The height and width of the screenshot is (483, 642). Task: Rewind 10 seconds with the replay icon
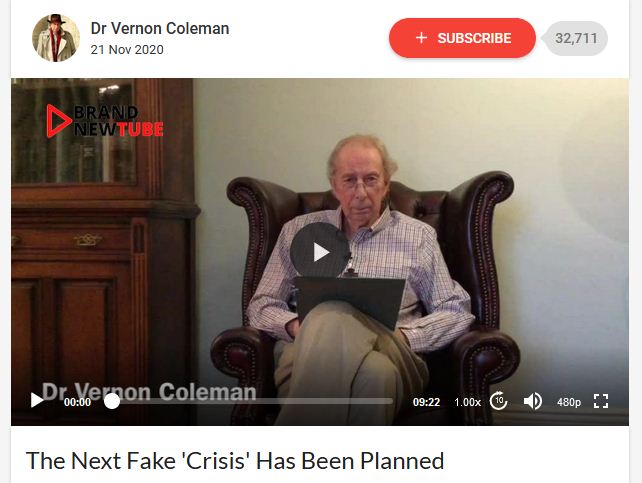(x=498, y=401)
